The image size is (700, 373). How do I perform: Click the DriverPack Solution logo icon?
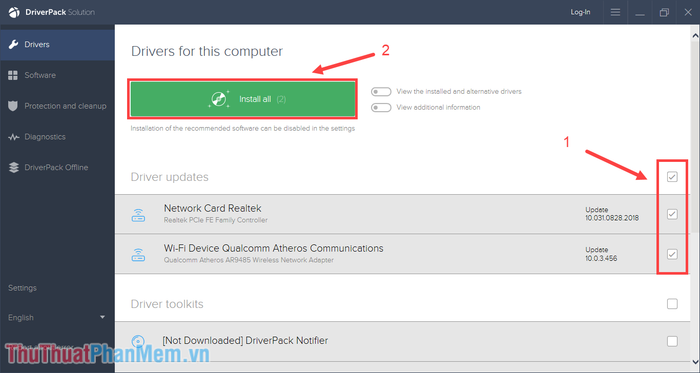point(14,12)
